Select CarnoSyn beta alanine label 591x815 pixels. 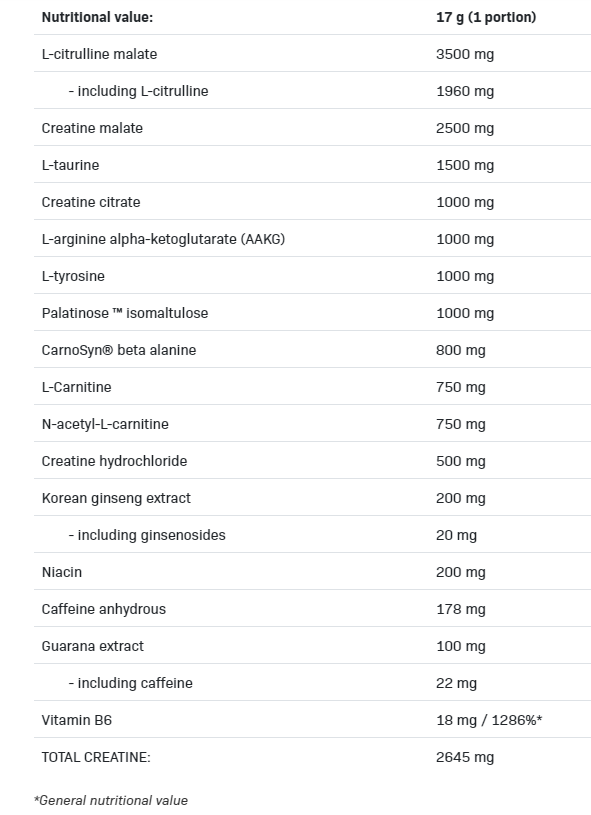[x=119, y=350]
